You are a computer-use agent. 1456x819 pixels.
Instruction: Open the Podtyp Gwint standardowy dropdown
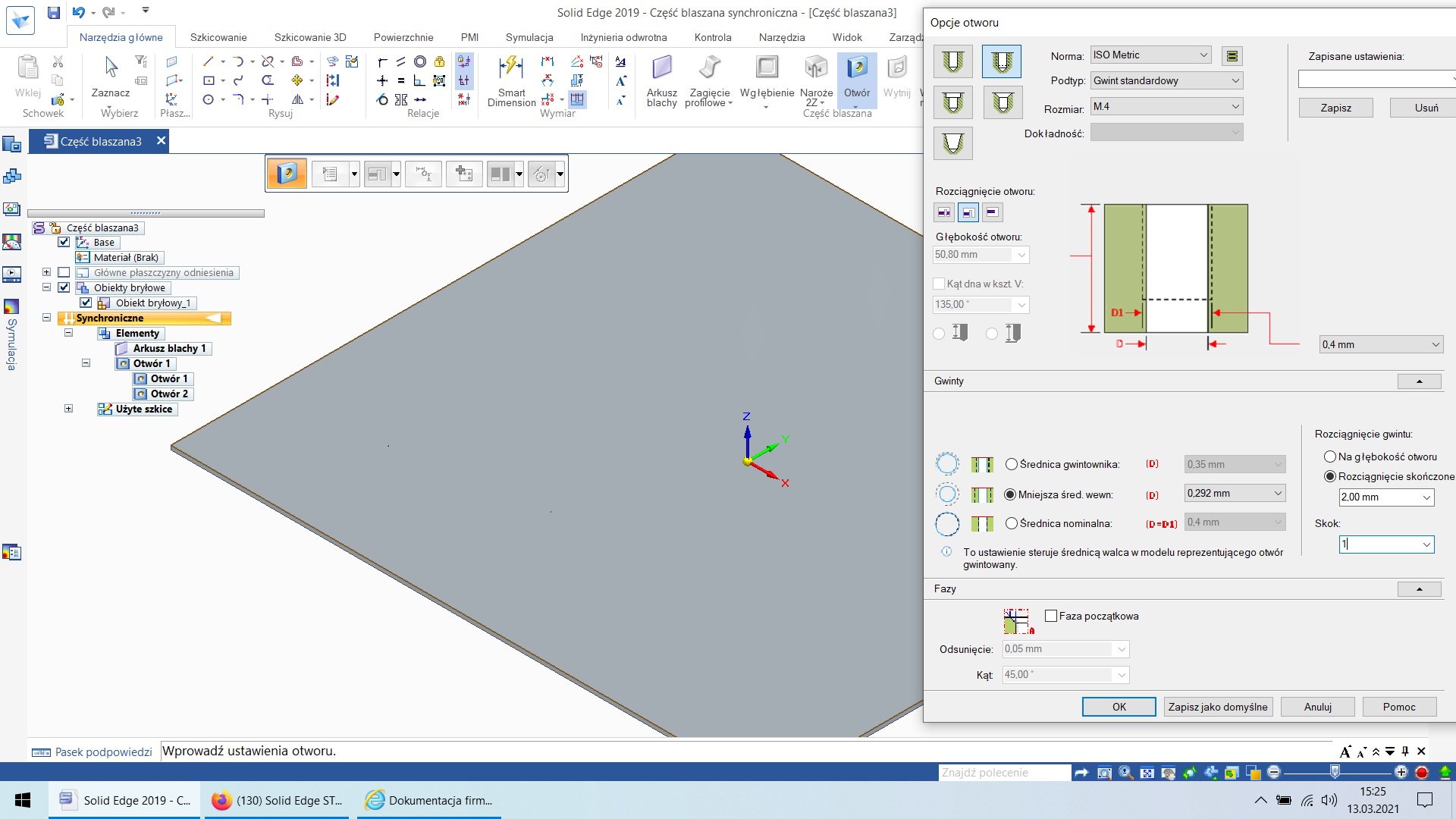pos(1166,80)
